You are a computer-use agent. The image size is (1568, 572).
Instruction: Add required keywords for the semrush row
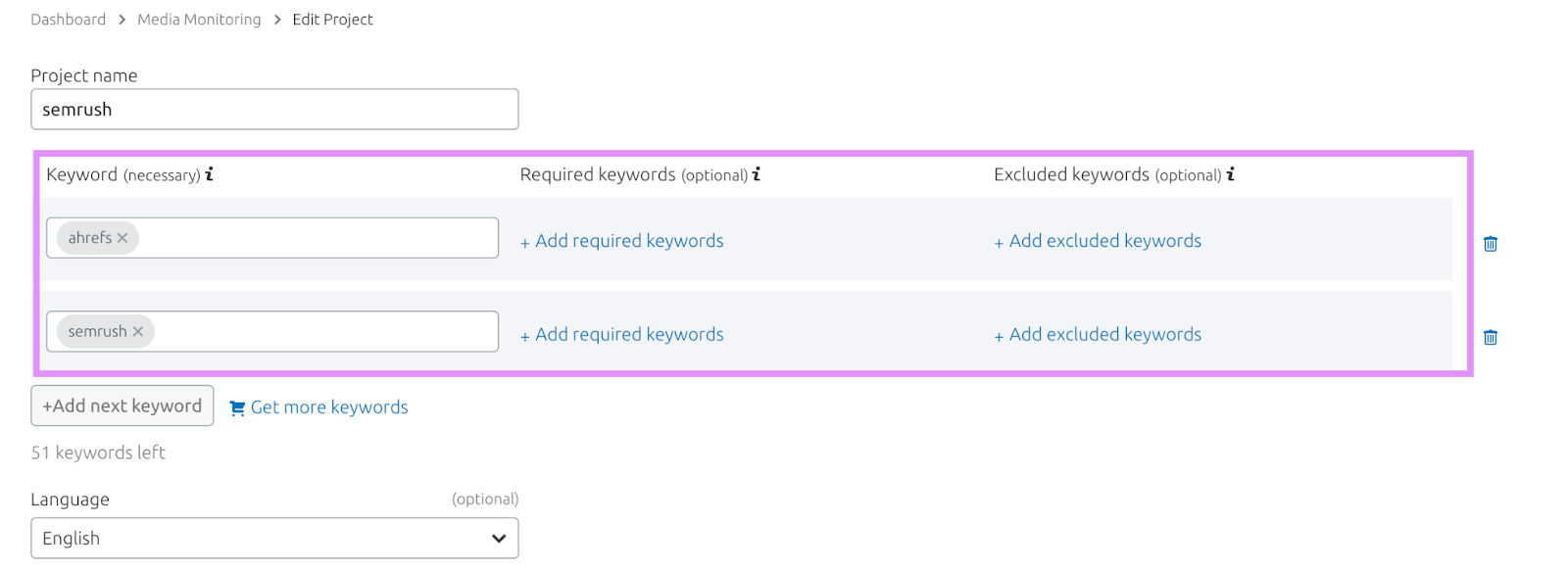(628, 335)
